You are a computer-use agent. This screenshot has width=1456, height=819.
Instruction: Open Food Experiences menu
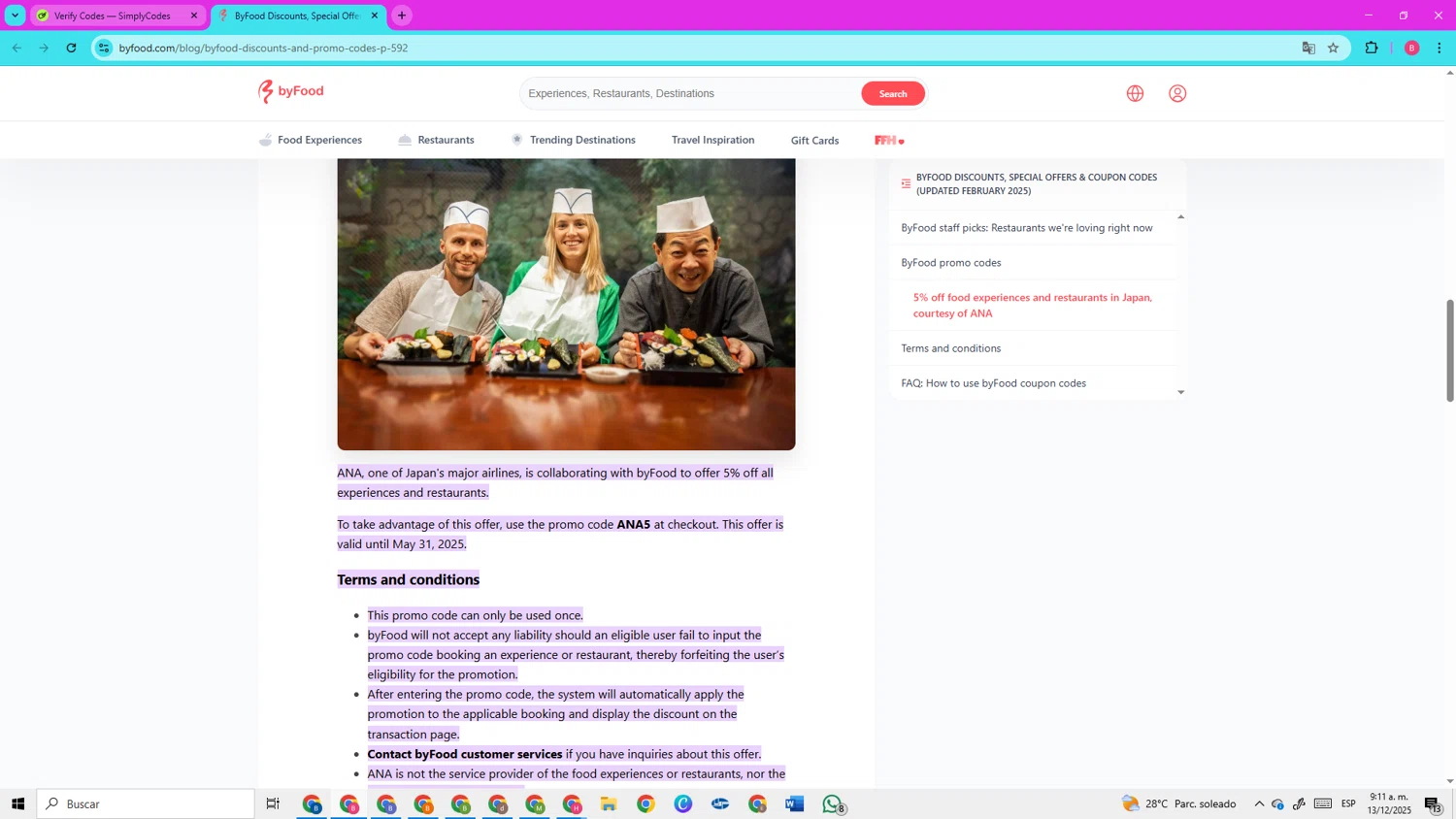coord(311,140)
